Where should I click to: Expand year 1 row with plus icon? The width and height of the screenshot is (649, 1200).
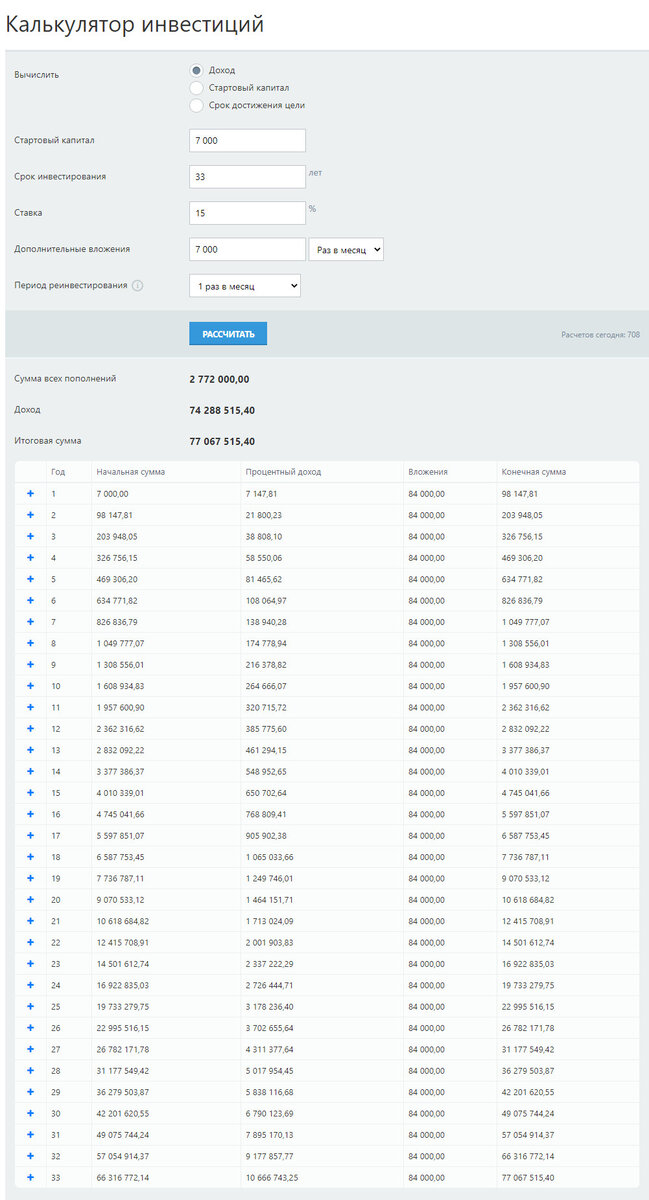coord(30,493)
